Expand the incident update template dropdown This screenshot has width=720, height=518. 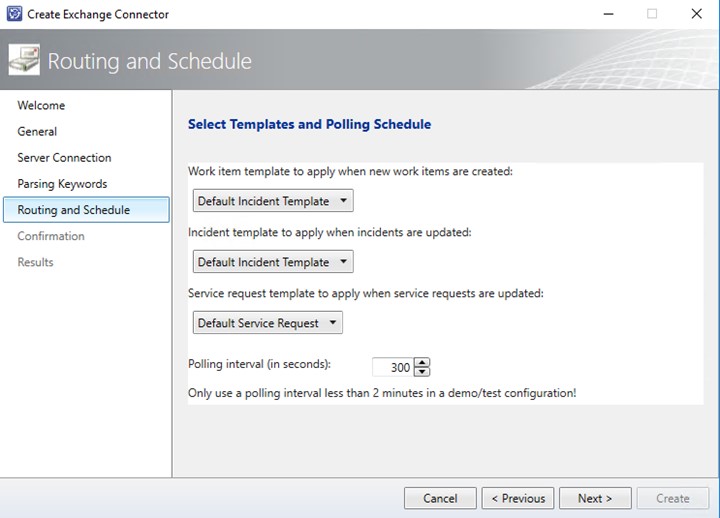pyautogui.click(x=273, y=262)
